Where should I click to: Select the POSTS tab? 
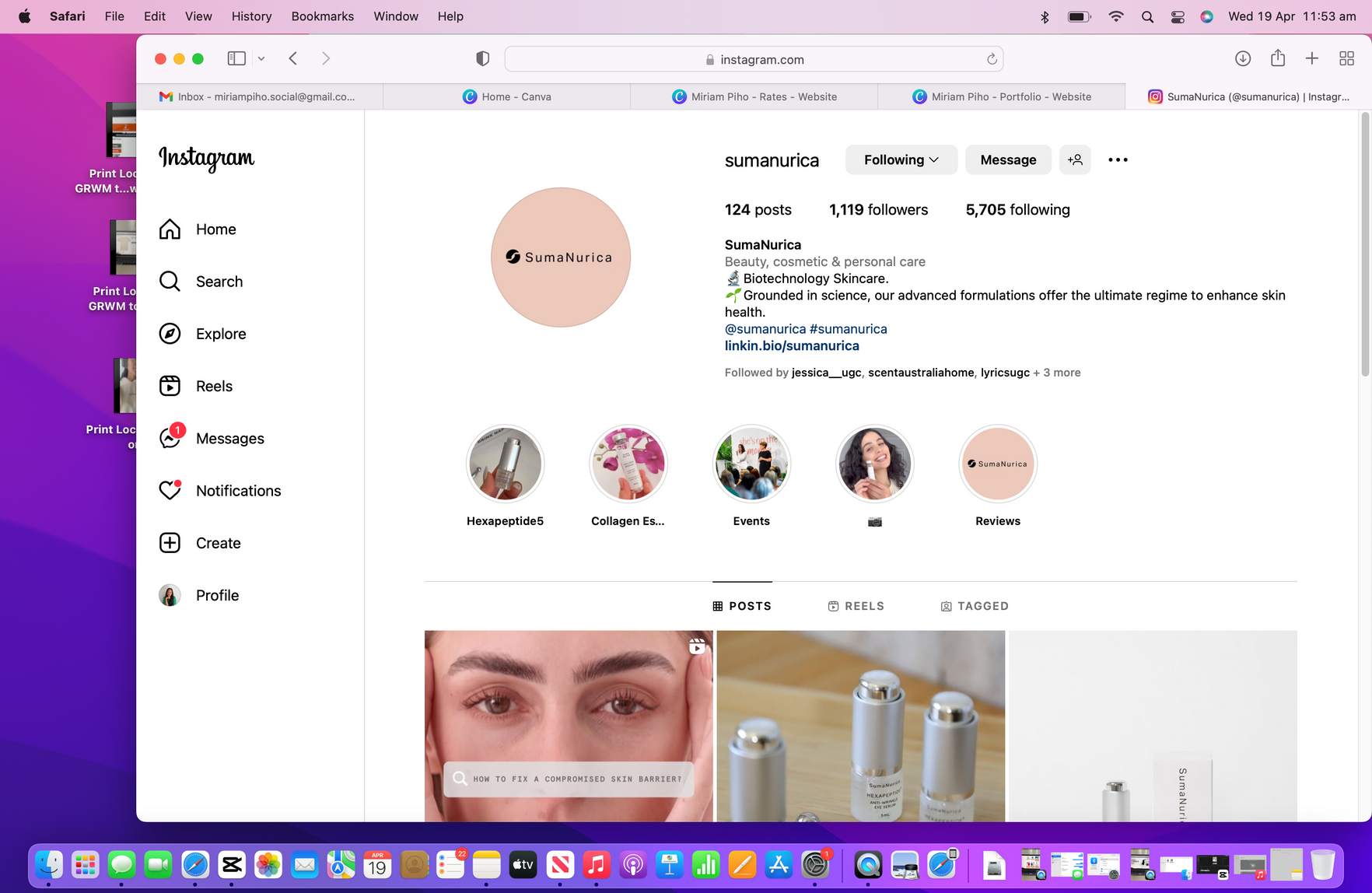pos(742,606)
